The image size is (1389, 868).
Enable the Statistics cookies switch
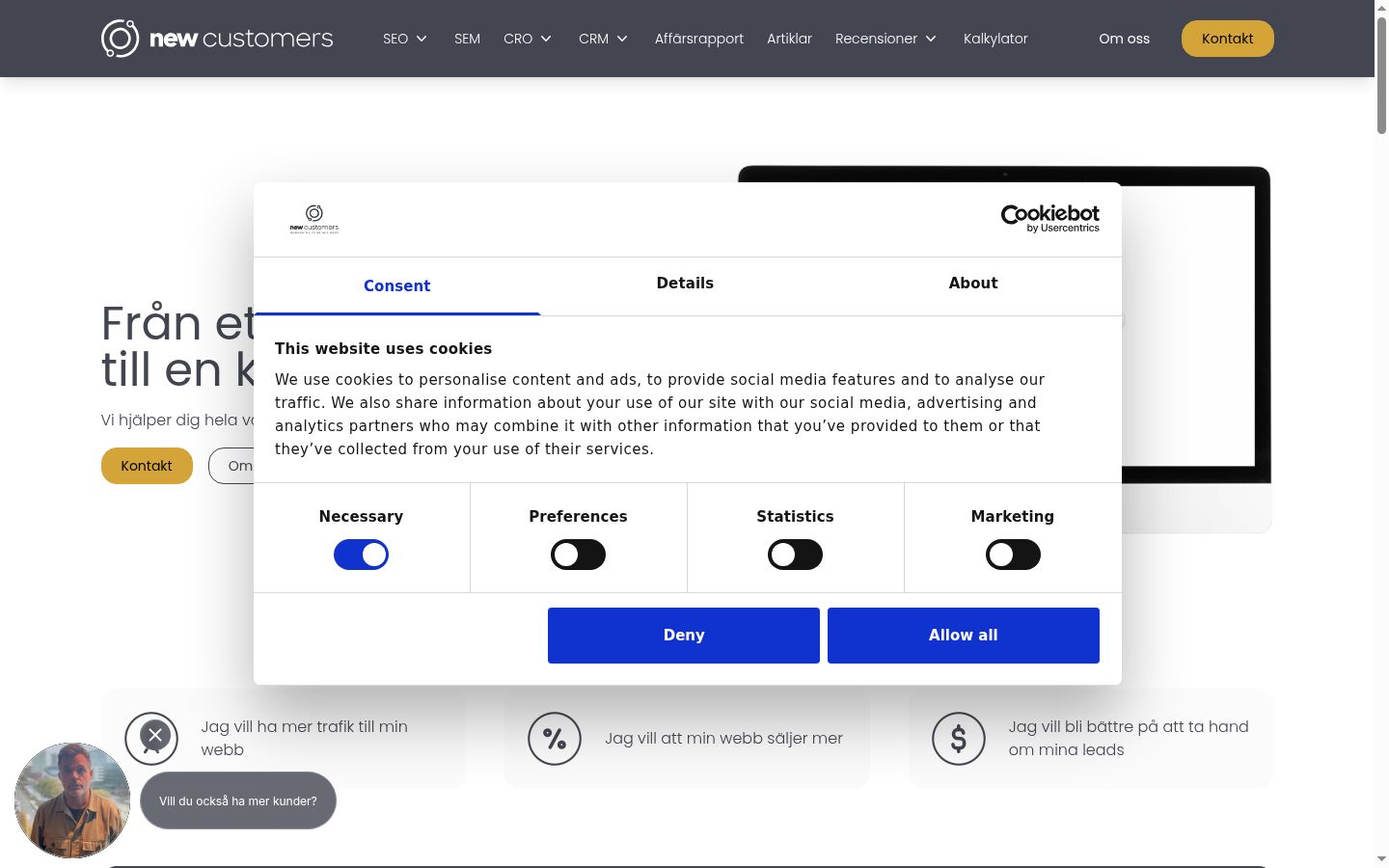tap(795, 555)
